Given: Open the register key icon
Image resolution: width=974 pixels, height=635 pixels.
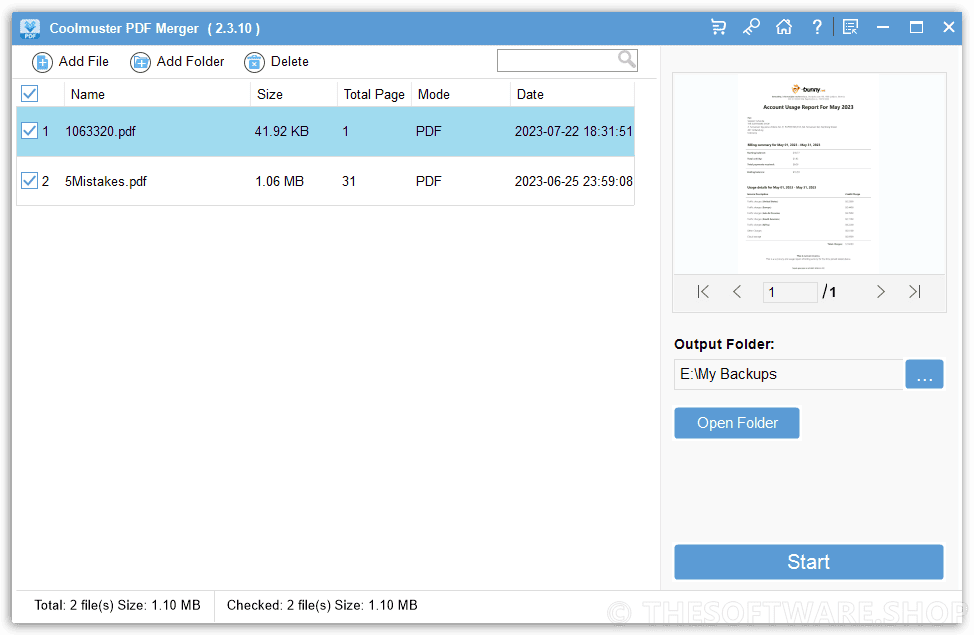Looking at the screenshot, I should [x=751, y=27].
